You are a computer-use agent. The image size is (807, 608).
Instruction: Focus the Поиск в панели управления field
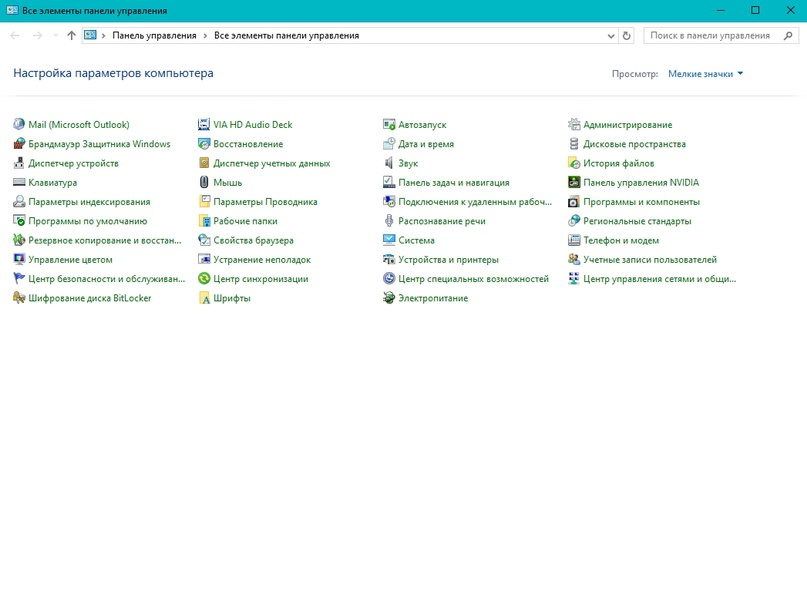(x=721, y=36)
